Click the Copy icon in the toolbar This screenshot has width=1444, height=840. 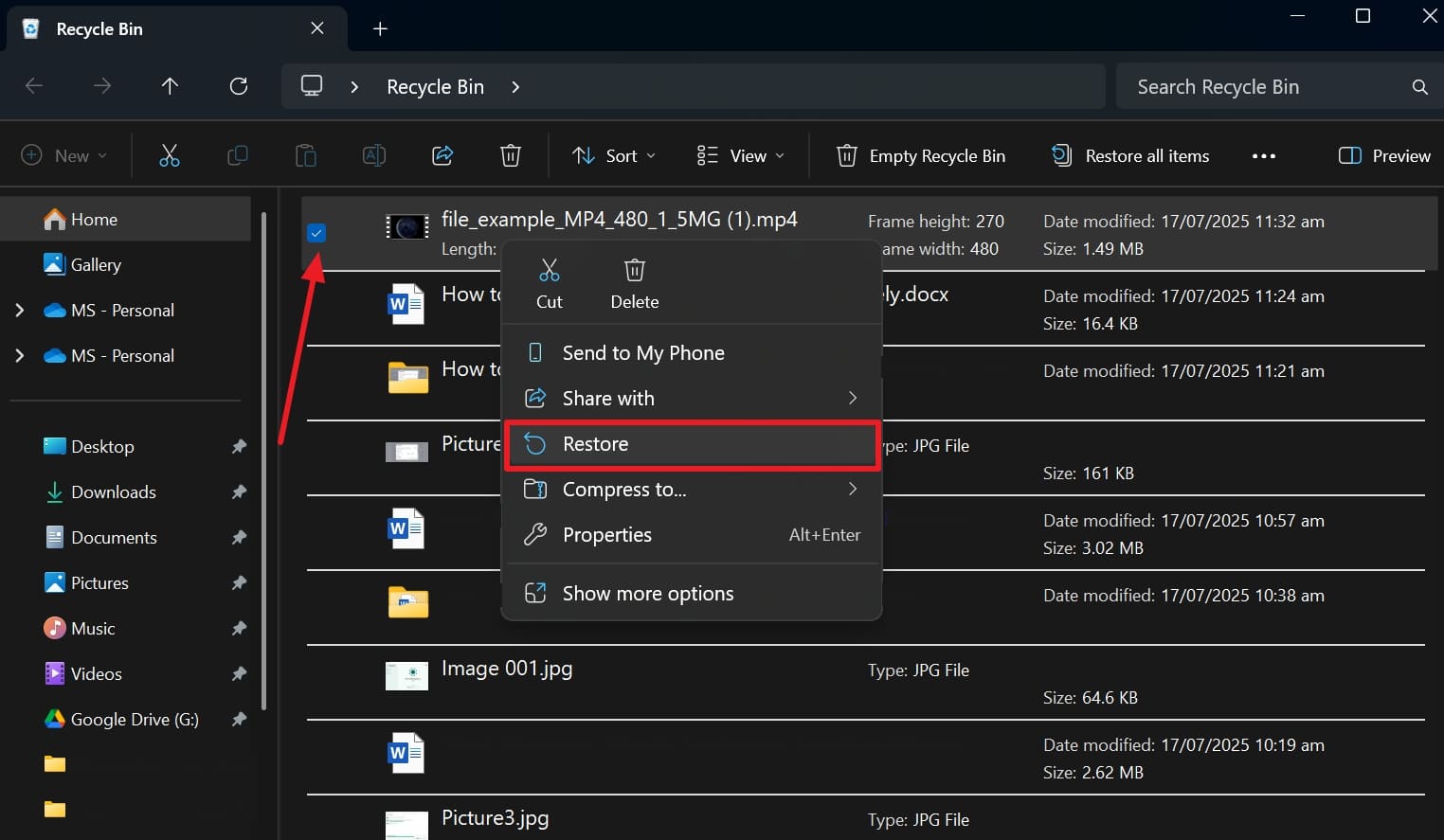click(238, 155)
